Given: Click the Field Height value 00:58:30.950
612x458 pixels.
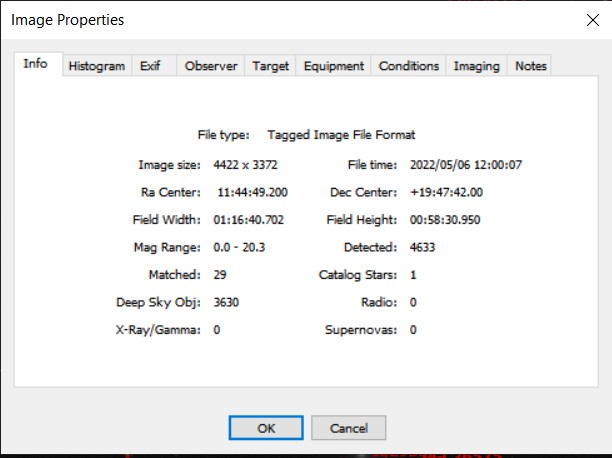Looking at the screenshot, I should [445, 219].
